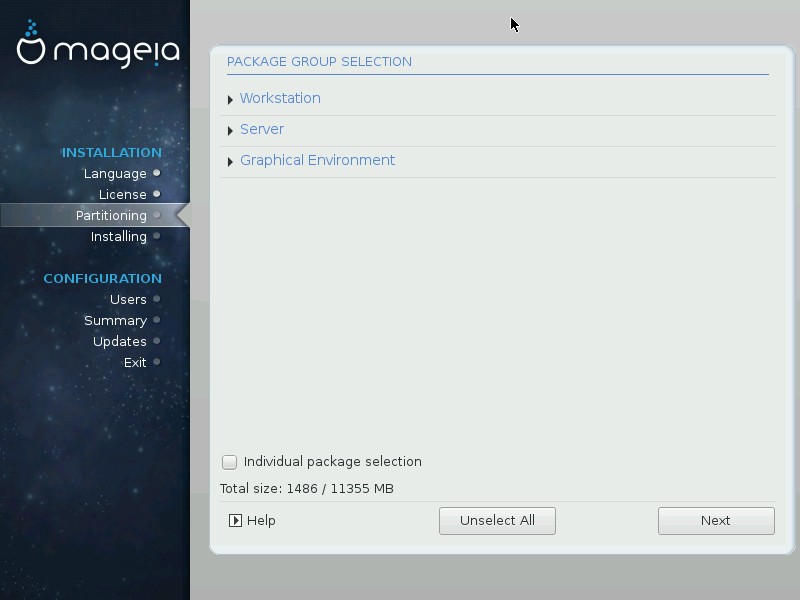The height and width of the screenshot is (600, 800).
Task: Select the Installing step in sidebar
Action: (x=118, y=236)
